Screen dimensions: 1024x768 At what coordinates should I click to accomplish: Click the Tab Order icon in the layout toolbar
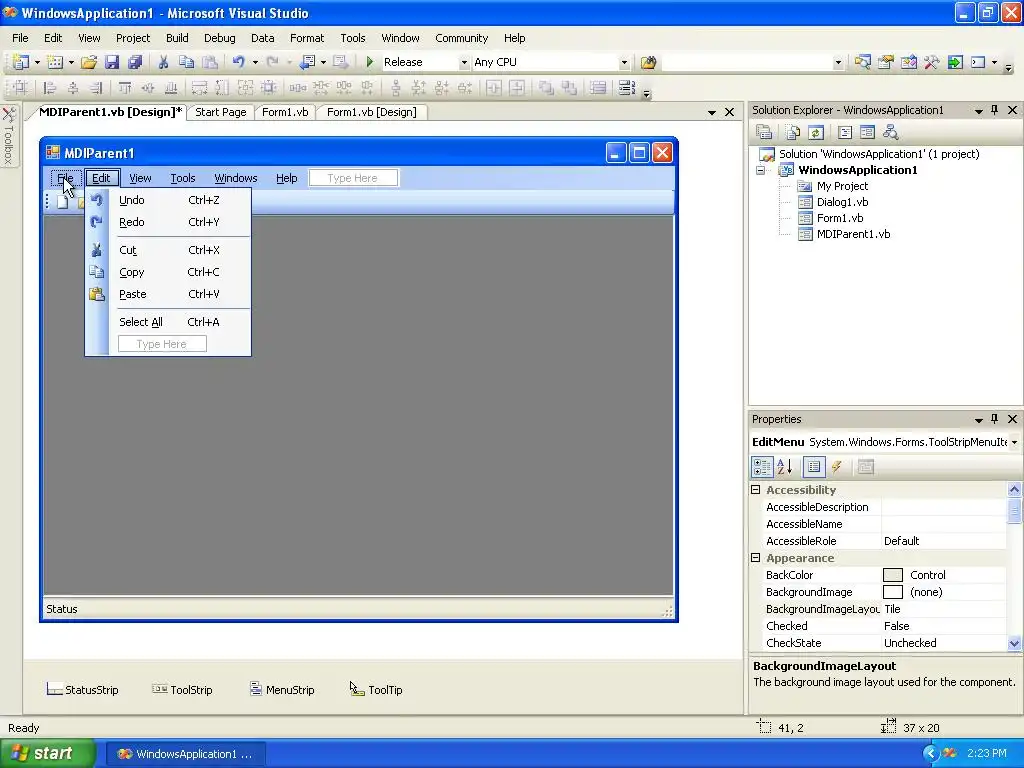[x=626, y=88]
